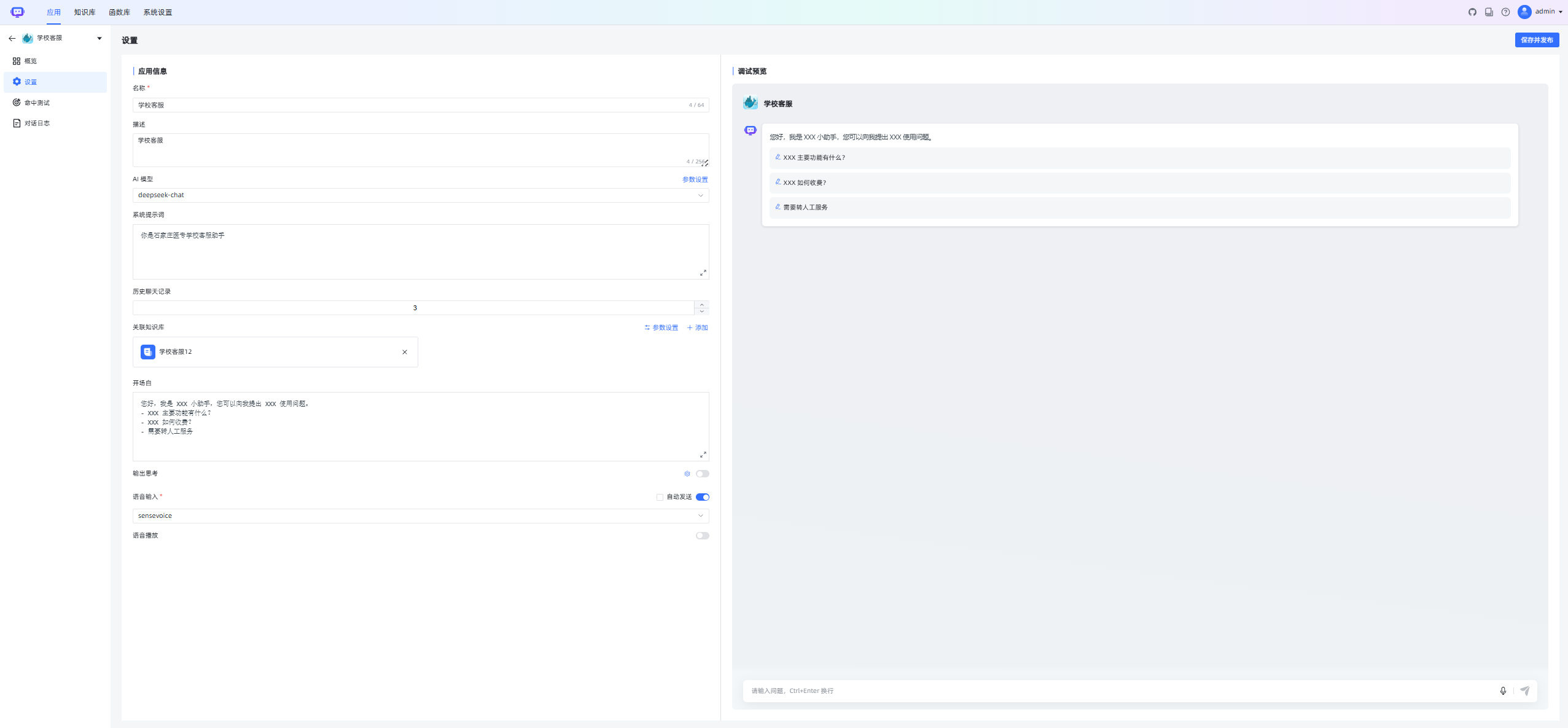The image size is (1568, 728).
Task: Enable the 输出思考 toggle switch
Action: point(702,474)
